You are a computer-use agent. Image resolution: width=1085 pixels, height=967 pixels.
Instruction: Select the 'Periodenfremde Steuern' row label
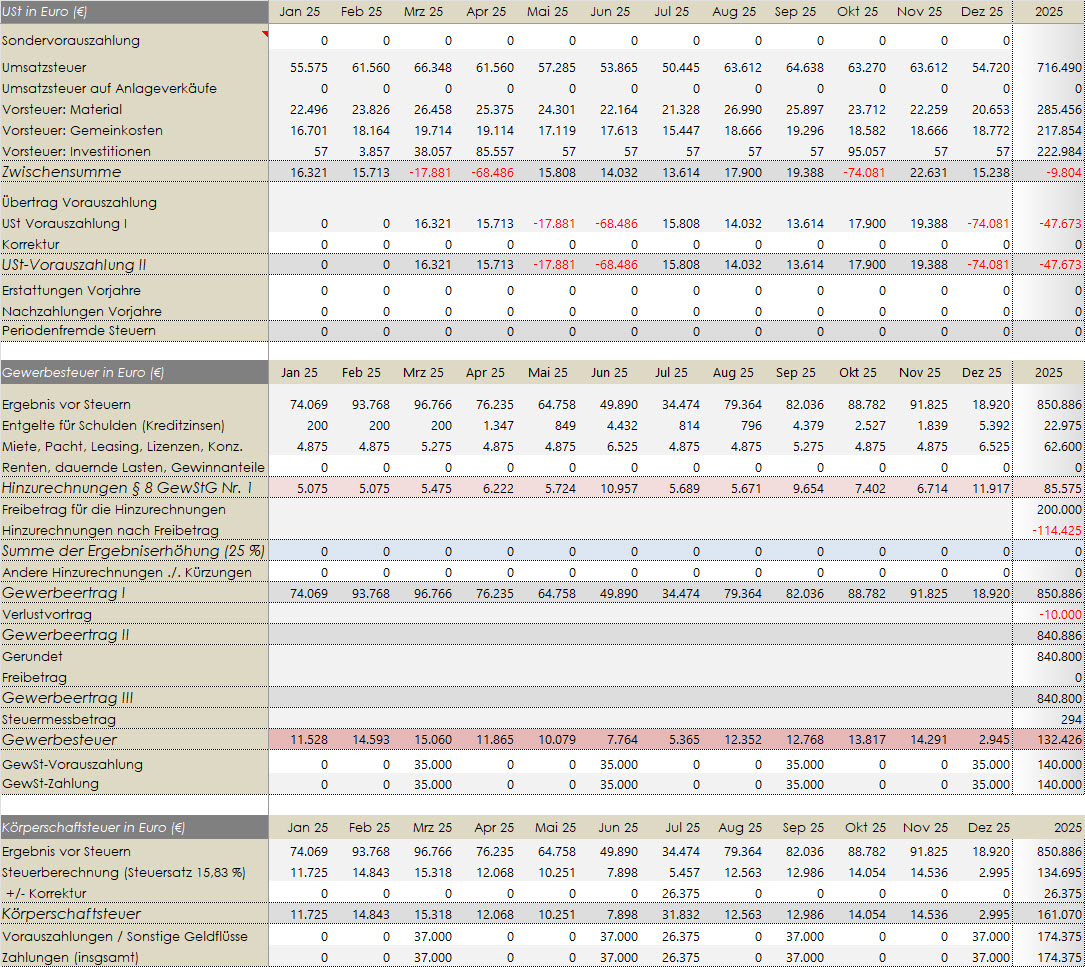pos(79,331)
